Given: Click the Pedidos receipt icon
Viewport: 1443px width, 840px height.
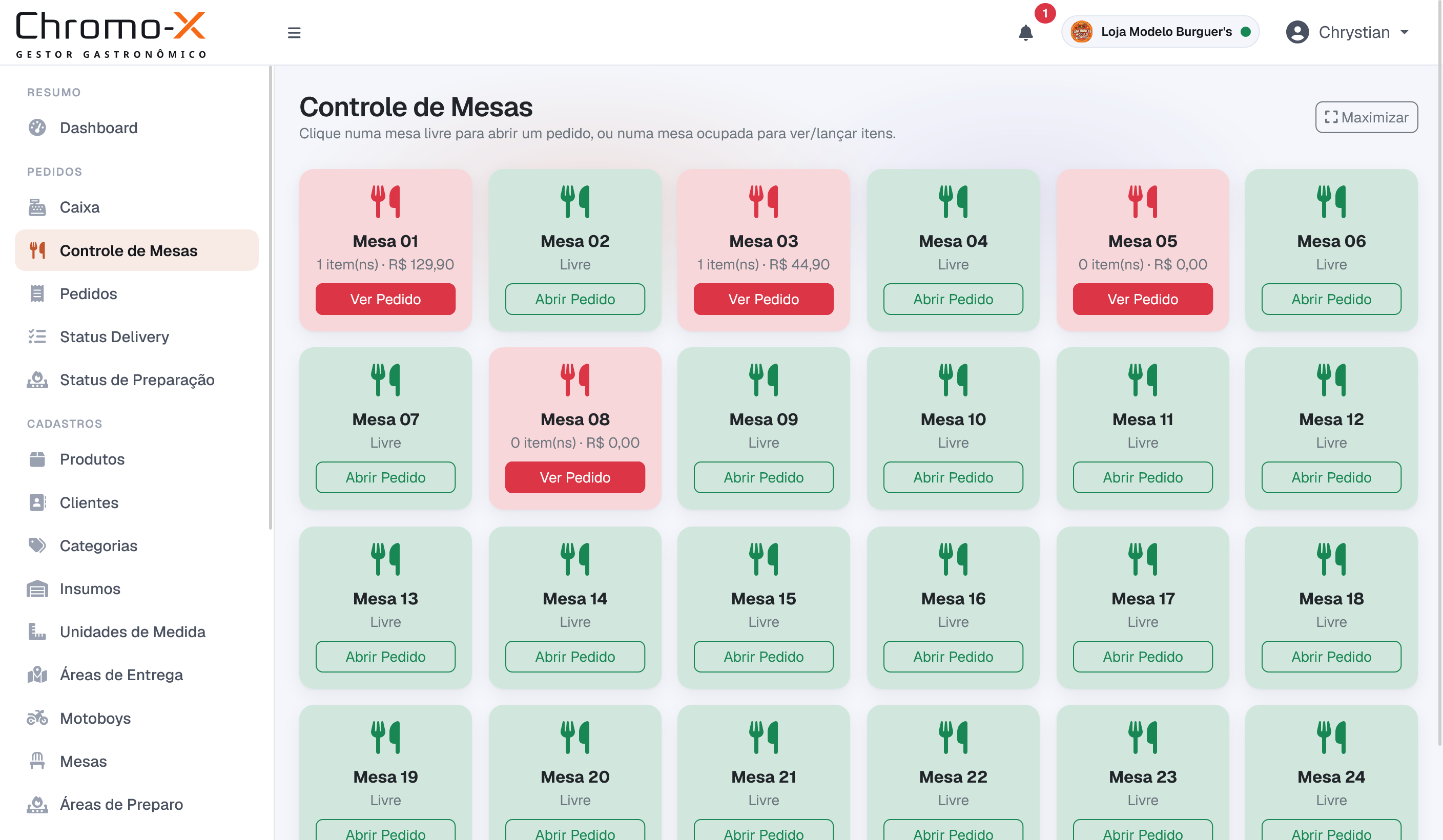Looking at the screenshot, I should pyautogui.click(x=37, y=293).
